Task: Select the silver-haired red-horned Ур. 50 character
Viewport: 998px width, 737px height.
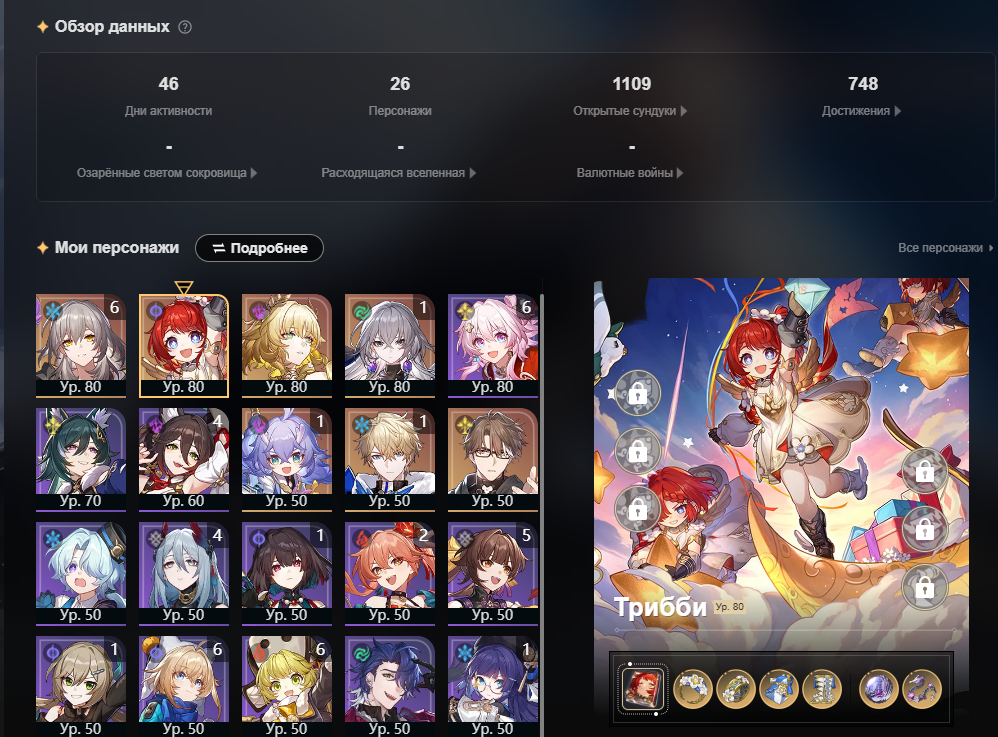Action: click(x=184, y=573)
